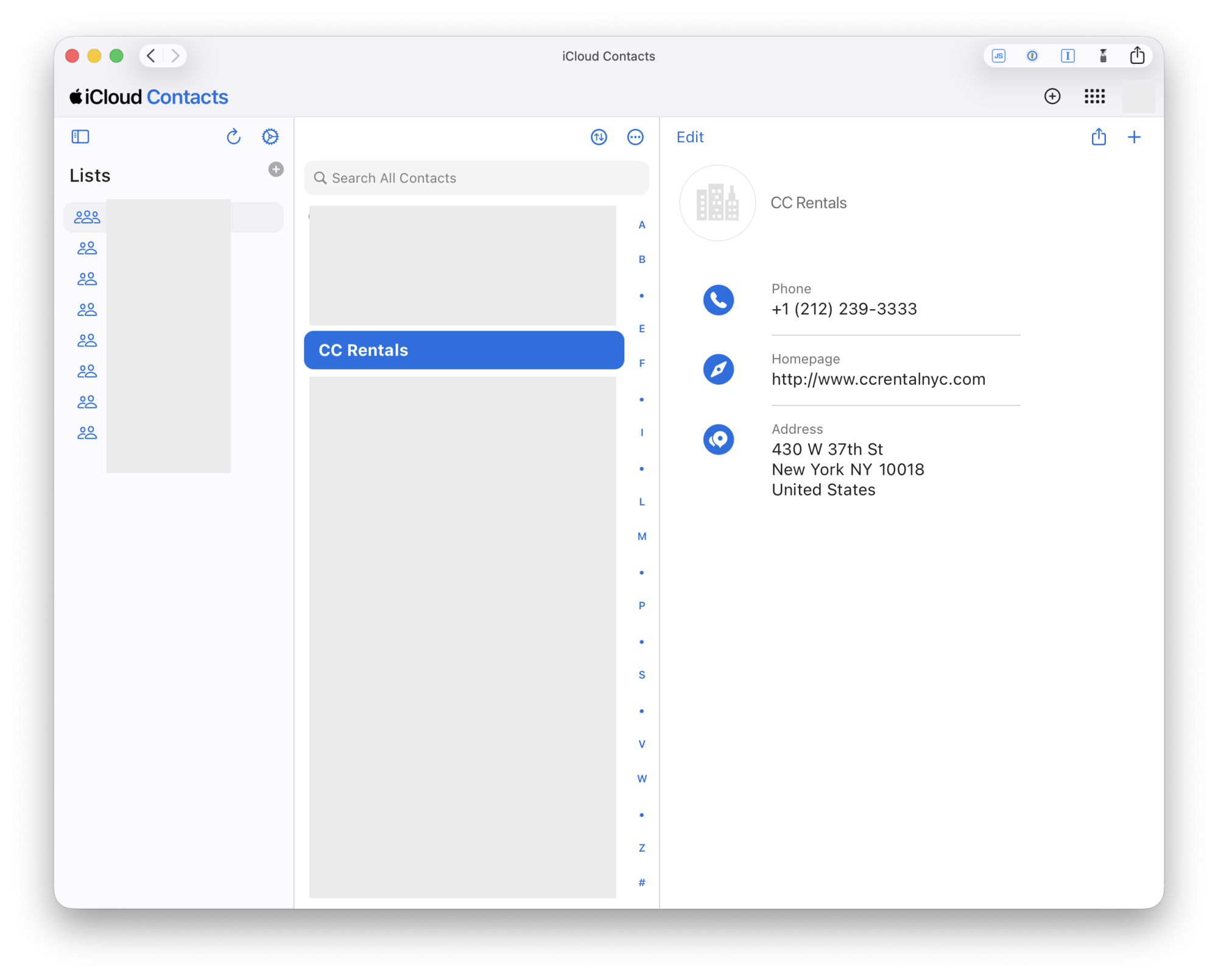The height and width of the screenshot is (980, 1218).
Task: Click the homepage compass icon
Action: [x=718, y=369]
